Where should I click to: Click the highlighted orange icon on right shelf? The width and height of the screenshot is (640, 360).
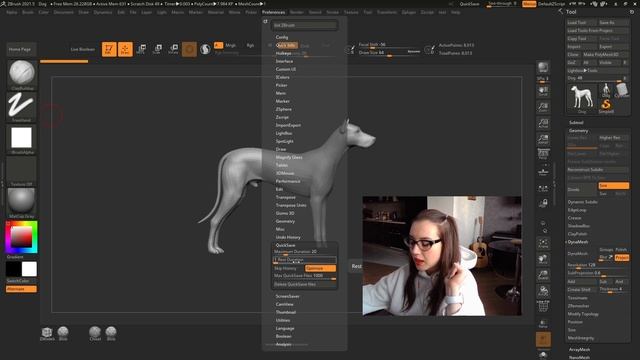[x=543, y=339]
